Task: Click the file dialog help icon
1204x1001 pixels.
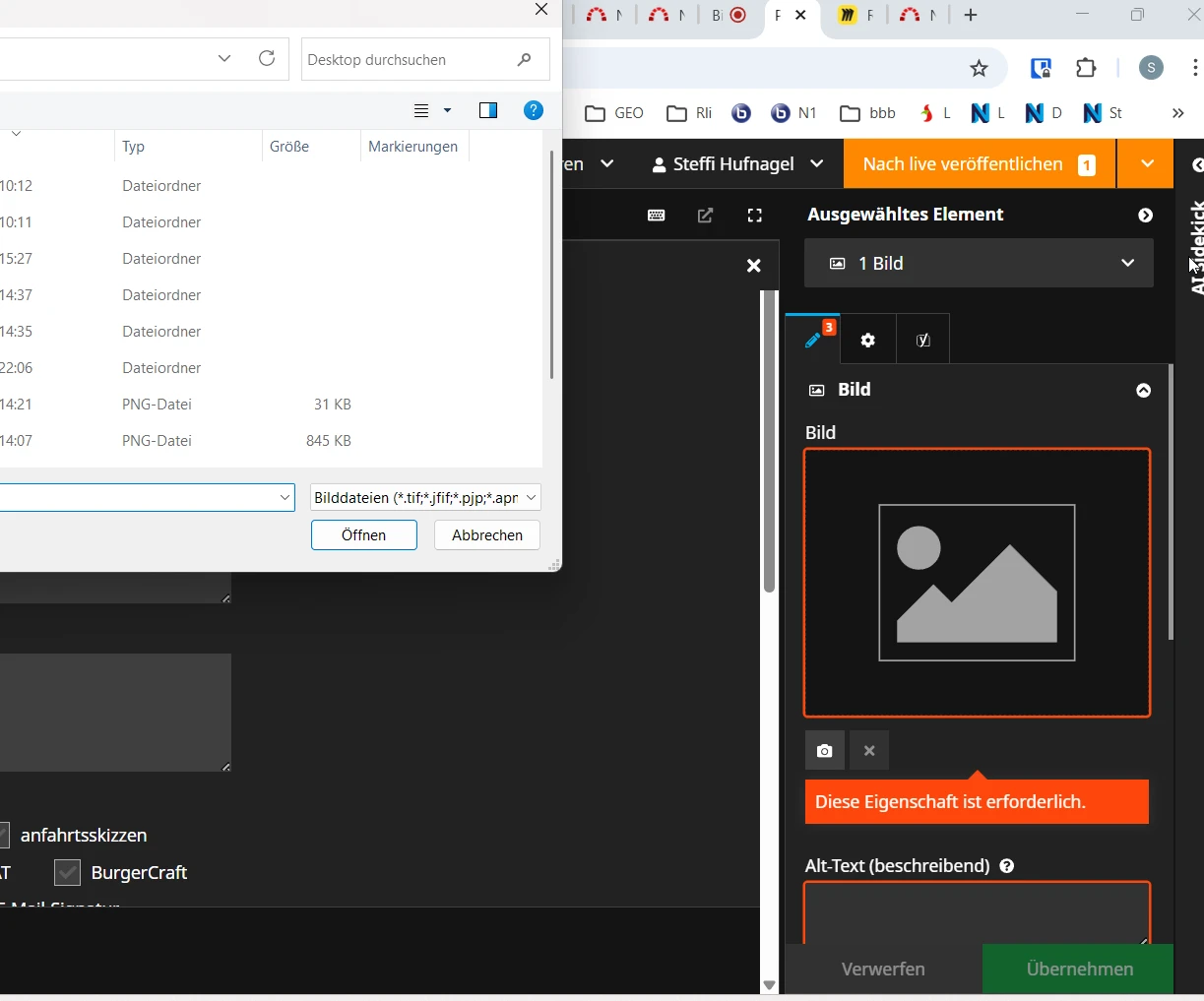Action: tap(534, 110)
